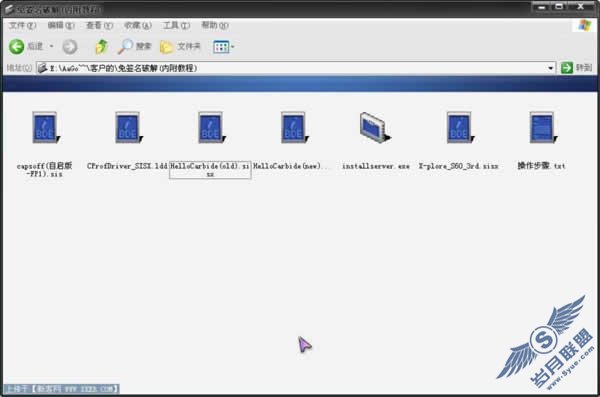
Task: Open the 文件 (File) menu
Action: (x=23, y=26)
